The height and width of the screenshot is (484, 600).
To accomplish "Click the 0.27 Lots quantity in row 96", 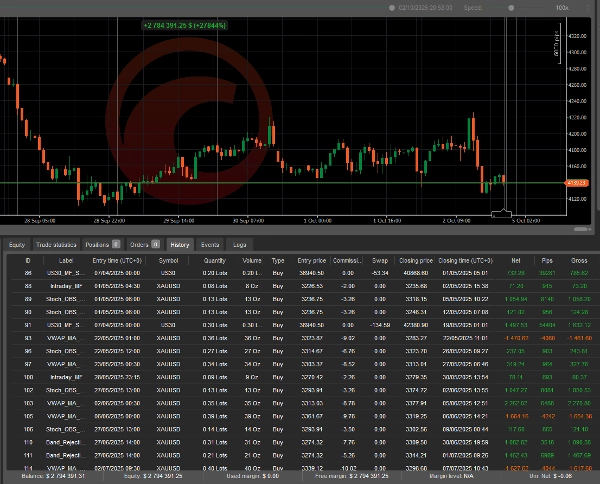I will (215, 351).
